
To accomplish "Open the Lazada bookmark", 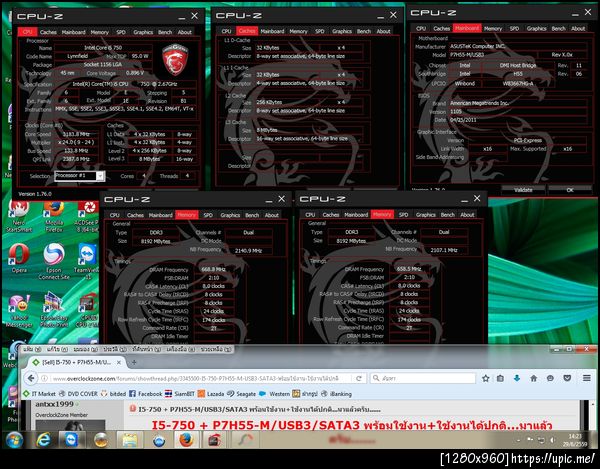I will click(211, 394).
